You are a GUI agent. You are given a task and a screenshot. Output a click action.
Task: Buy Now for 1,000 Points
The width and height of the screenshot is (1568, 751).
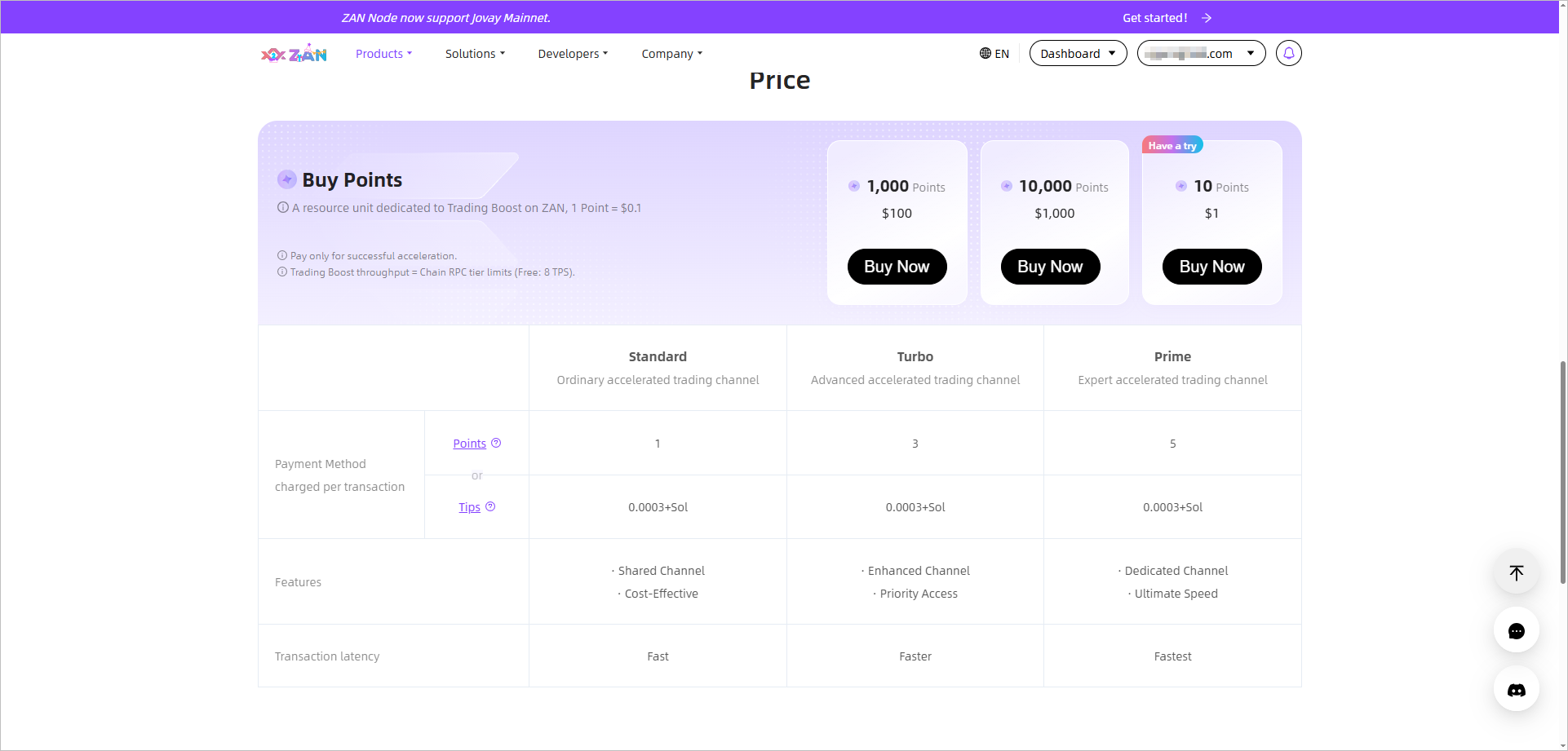897,267
